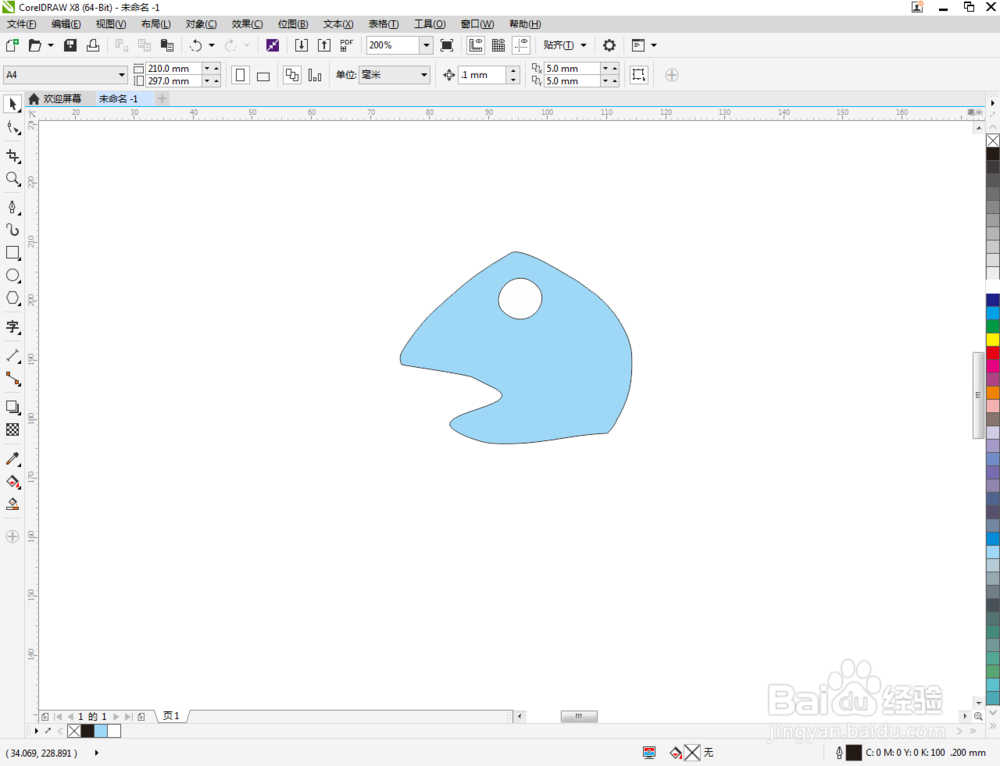Expand the Open recent files arrow
The width and height of the screenshot is (1000, 766).
coord(50,45)
